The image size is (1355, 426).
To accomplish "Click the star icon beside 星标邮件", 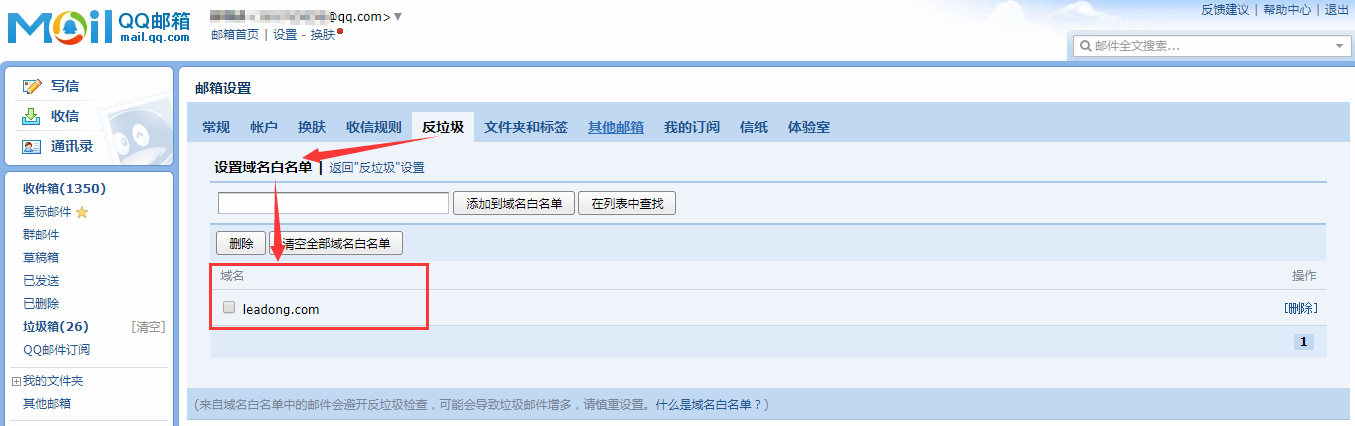I will [82, 212].
